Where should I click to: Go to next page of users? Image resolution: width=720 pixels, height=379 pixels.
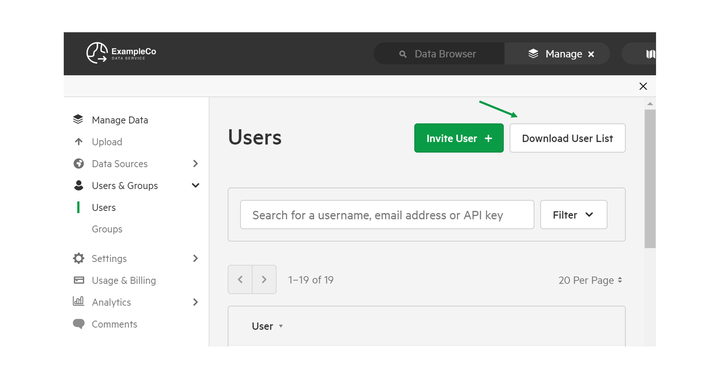click(x=264, y=279)
